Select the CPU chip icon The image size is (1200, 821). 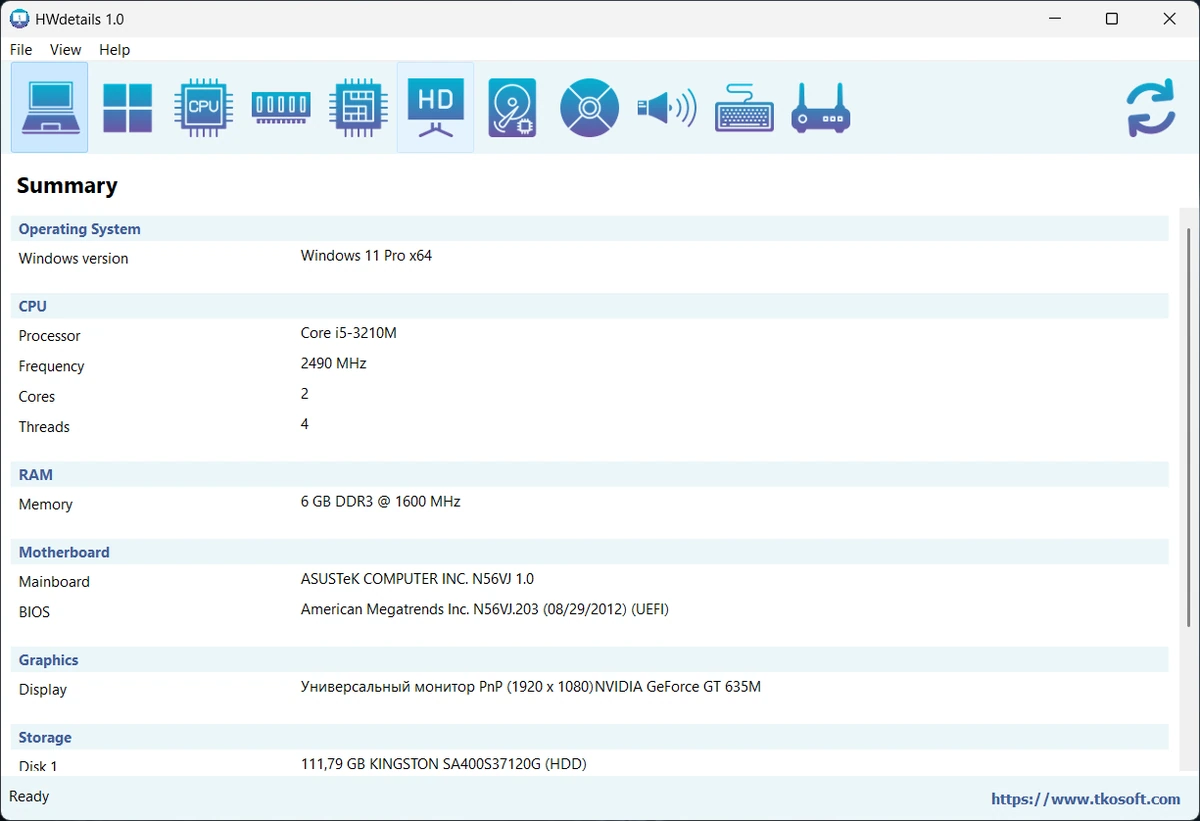[204, 108]
